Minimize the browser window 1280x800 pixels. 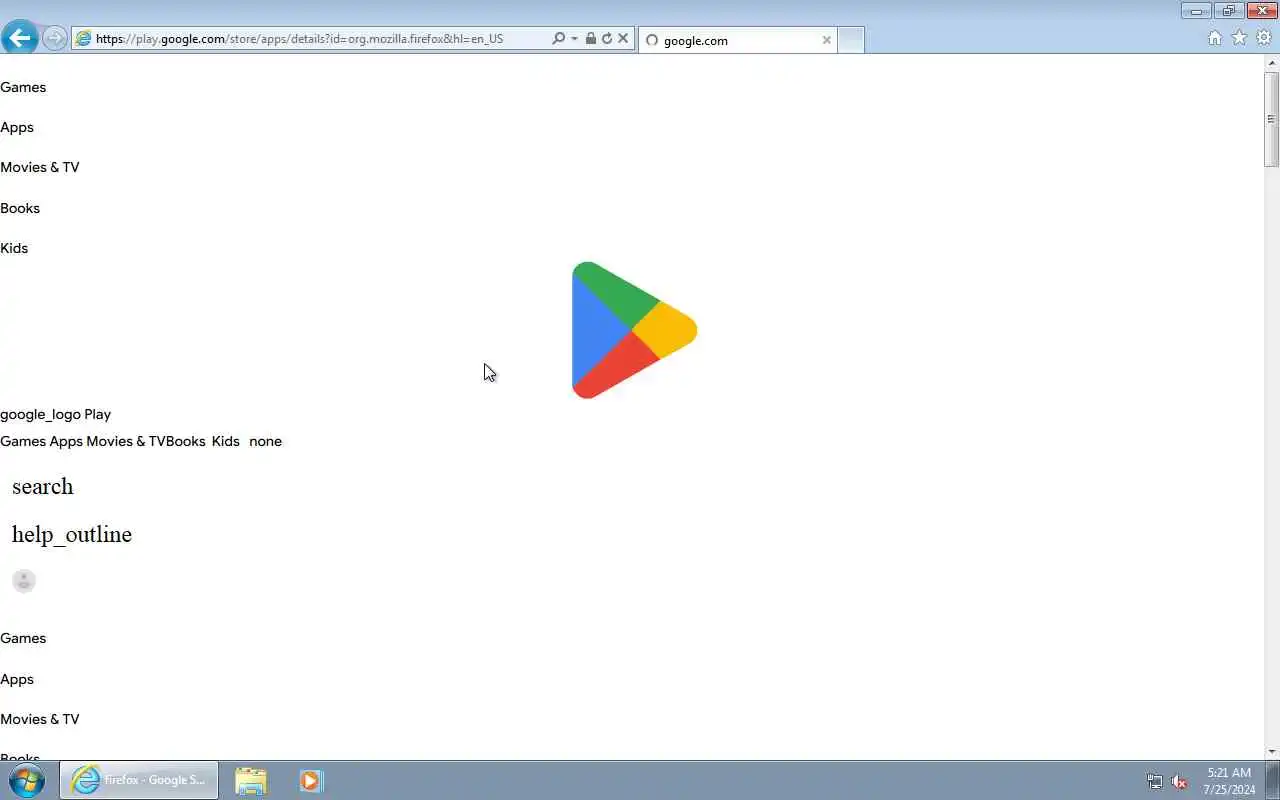pos(1196,11)
